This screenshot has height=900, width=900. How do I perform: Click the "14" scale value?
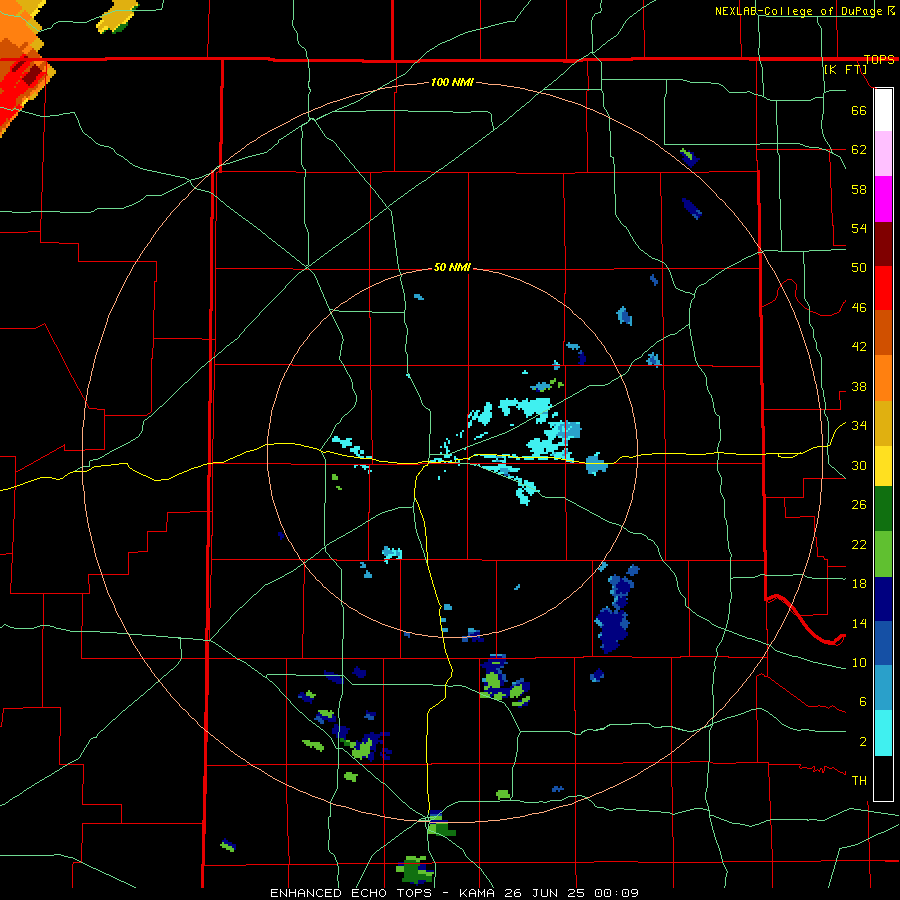coord(859,623)
